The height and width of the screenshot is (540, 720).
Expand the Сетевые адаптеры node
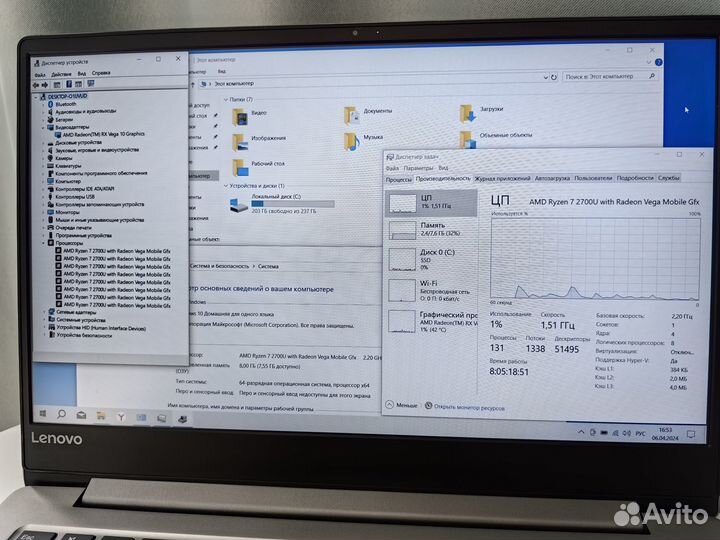45,312
